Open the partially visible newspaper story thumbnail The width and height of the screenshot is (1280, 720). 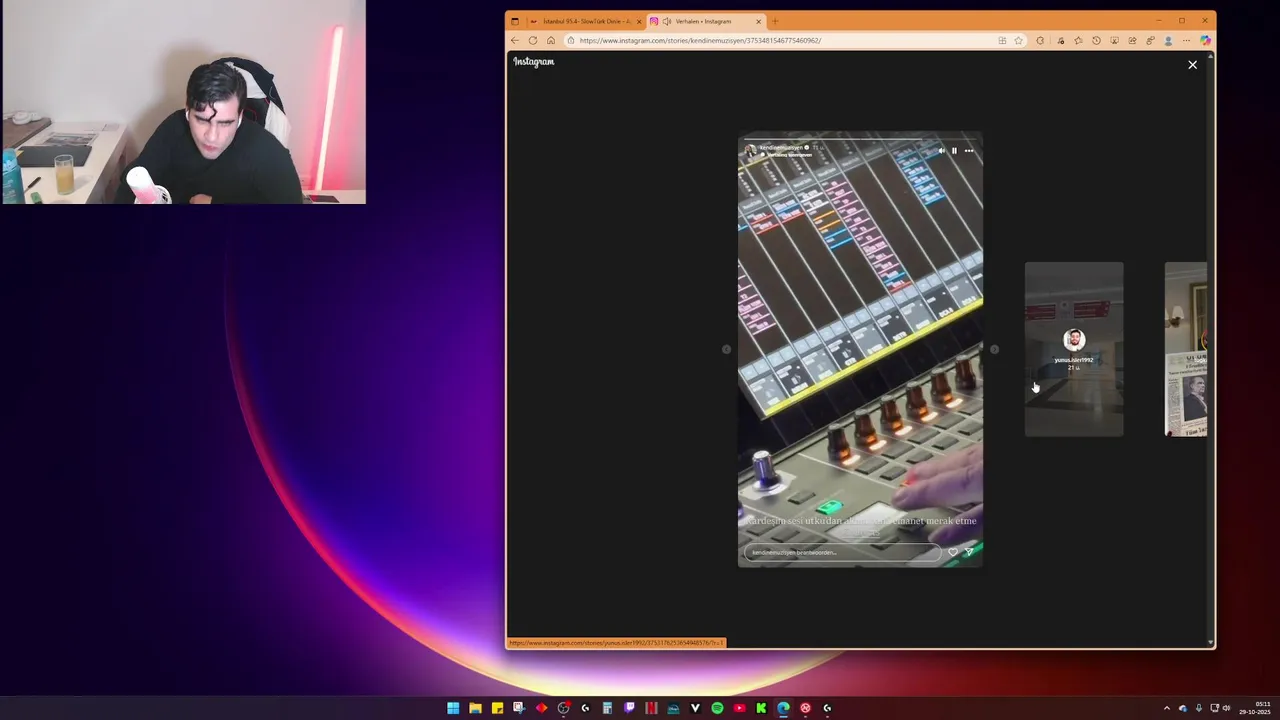click(x=1186, y=349)
